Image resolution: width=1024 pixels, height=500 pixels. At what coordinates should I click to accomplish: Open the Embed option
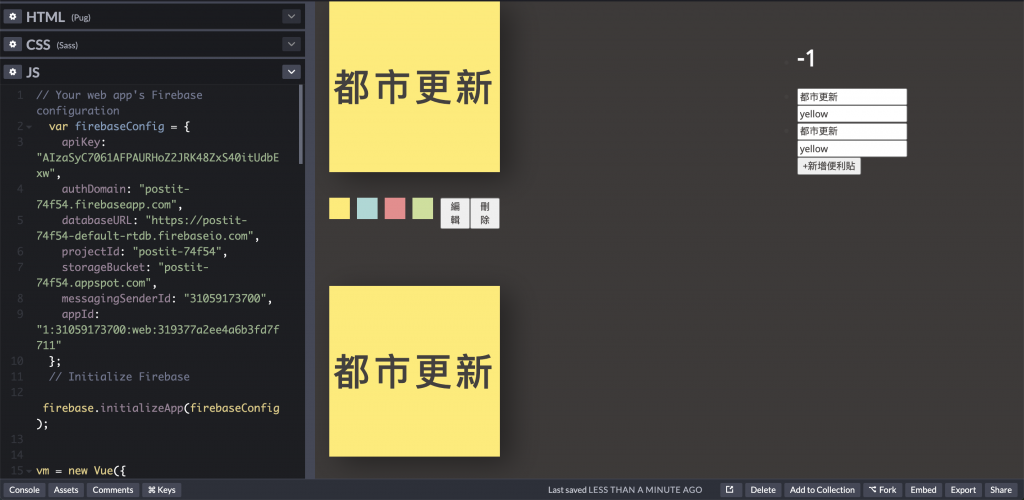tap(923, 490)
